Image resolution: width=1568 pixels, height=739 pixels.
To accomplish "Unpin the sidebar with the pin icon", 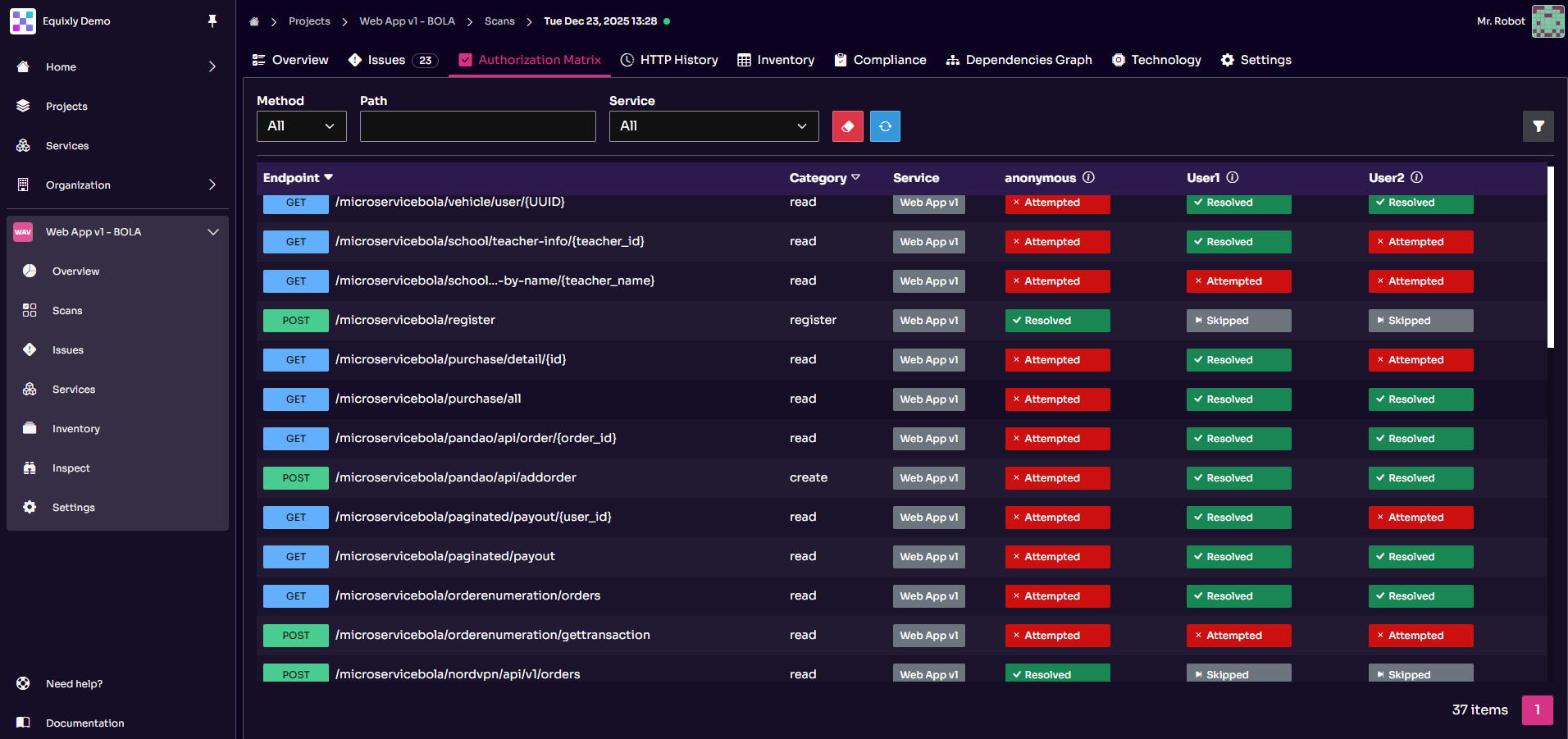I will (x=212, y=21).
